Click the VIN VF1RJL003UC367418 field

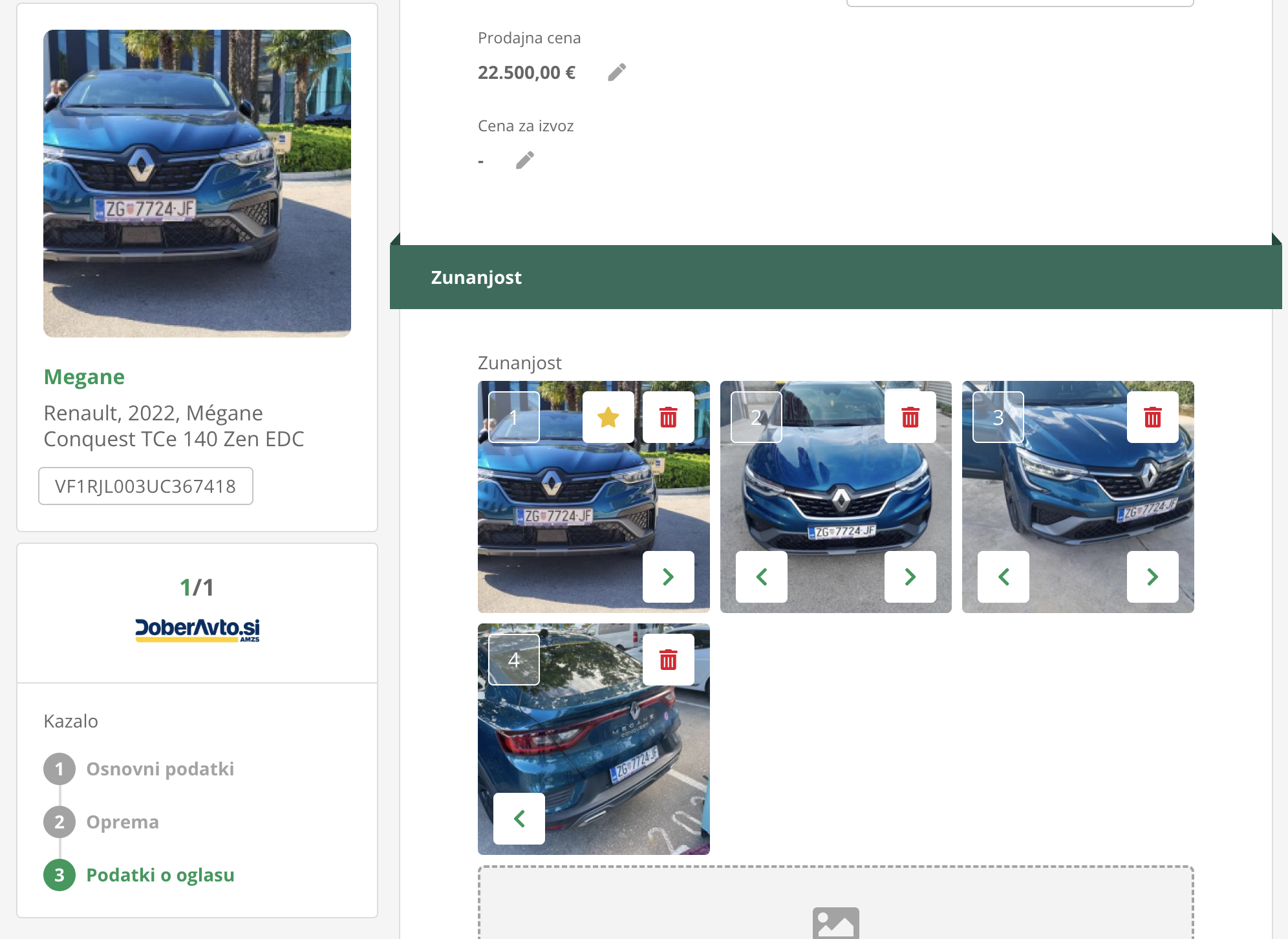[145, 486]
